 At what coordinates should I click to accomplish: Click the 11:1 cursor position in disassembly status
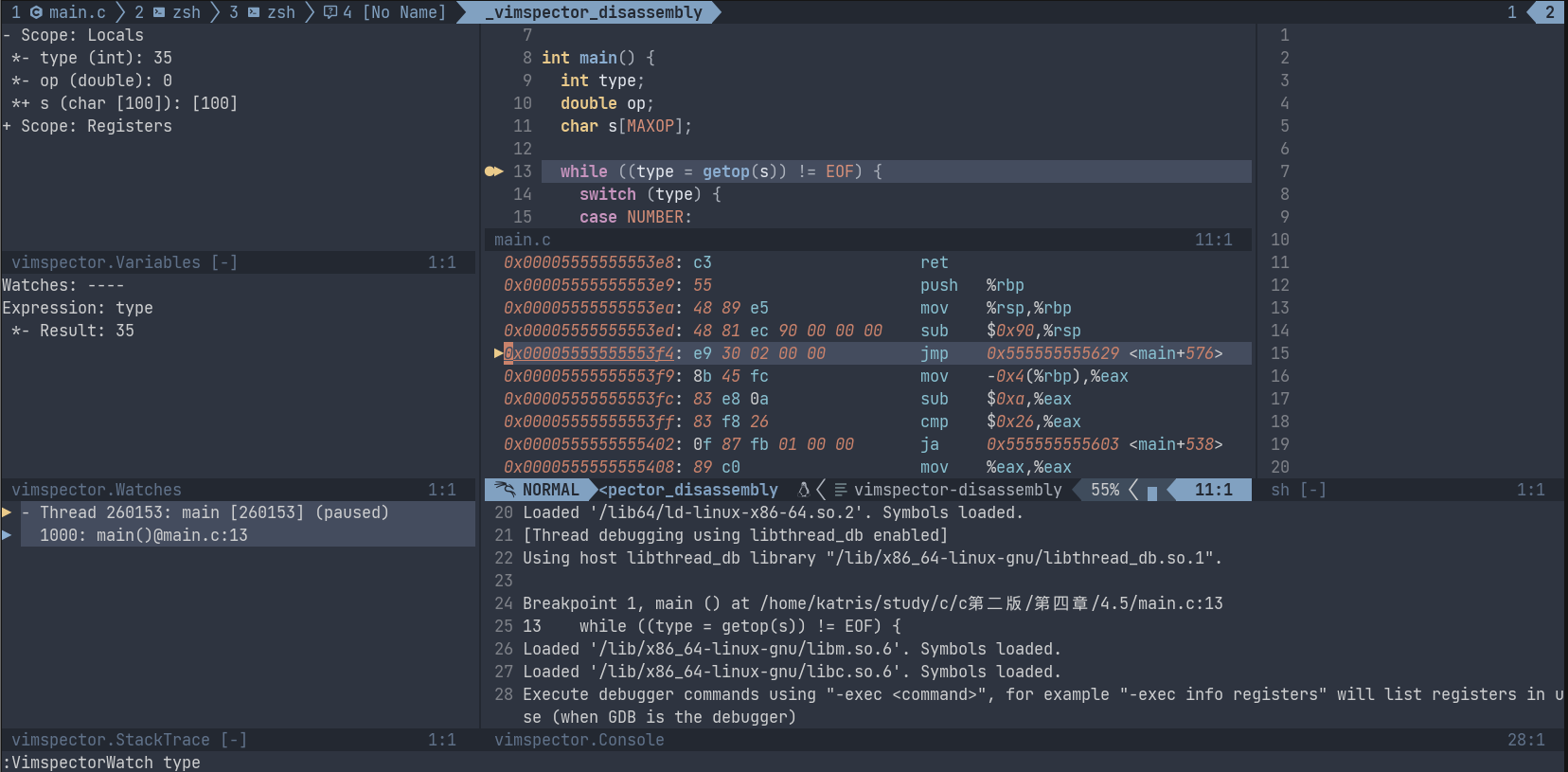pyautogui.click(x=1213, y=490)
